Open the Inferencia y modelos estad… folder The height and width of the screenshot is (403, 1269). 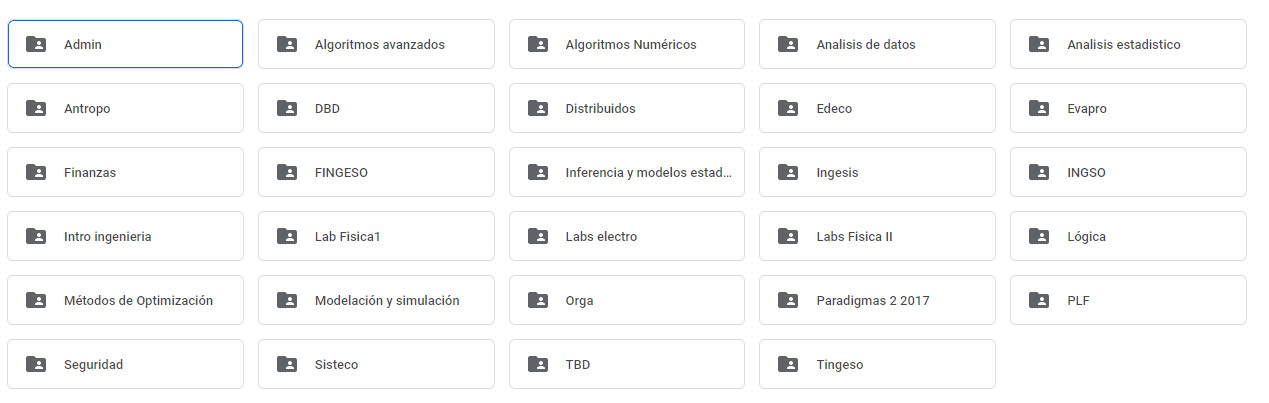click(x=627, y=172)
